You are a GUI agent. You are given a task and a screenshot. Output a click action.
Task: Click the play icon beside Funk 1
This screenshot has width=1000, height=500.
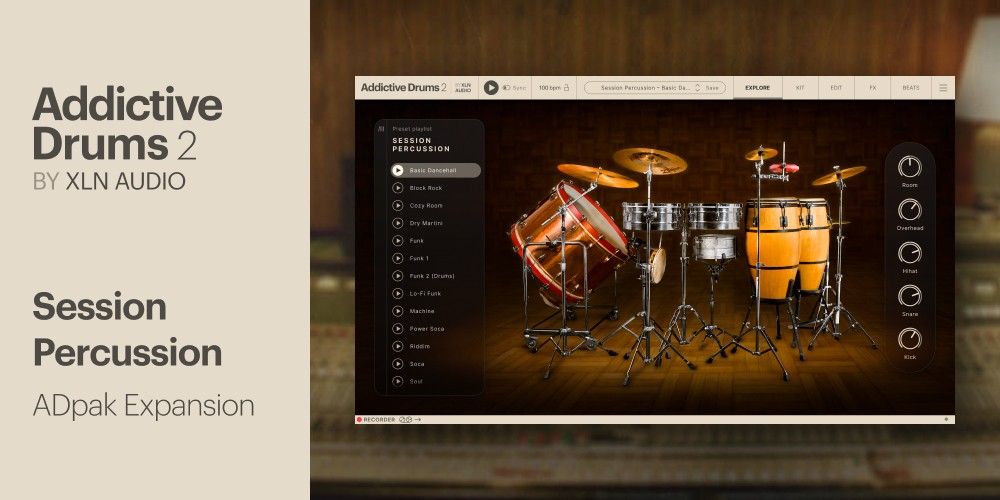click(x=397, y=258)
